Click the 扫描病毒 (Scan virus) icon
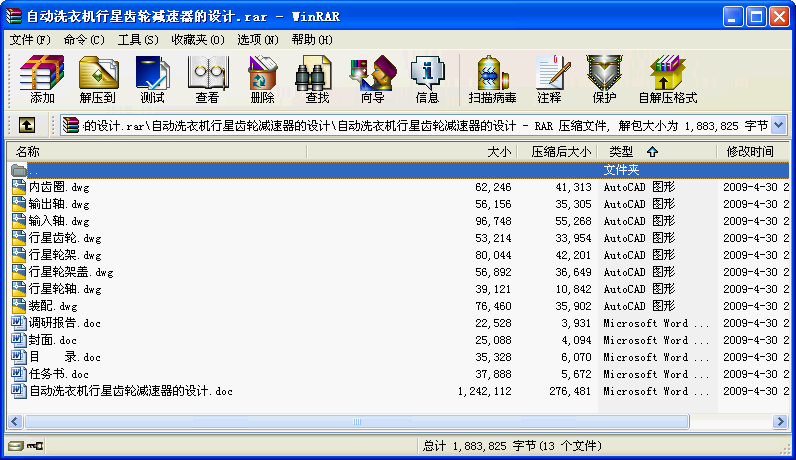The height and width of the screenshot is (460, 796). (492, 80)
